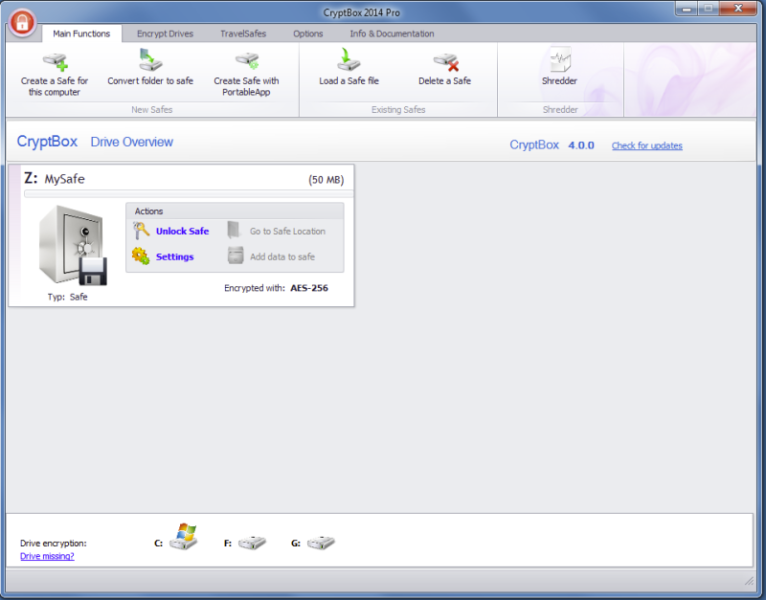Viewport: 766px width, 600px height.
Task: Click the red padlock application button
Action: coord(22,22)
